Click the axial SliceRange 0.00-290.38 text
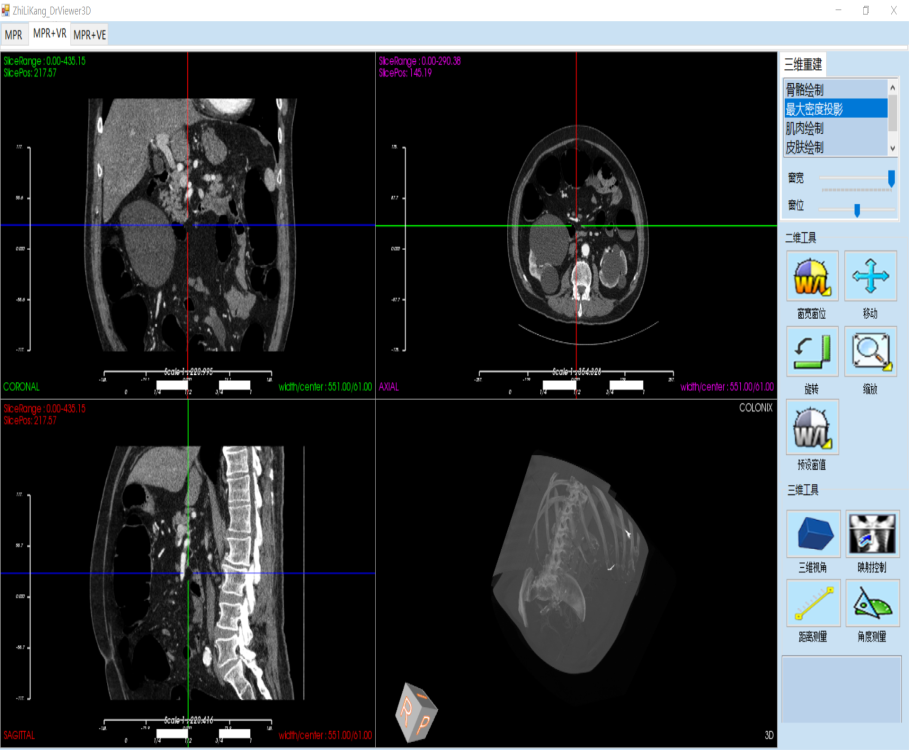This screenshot has width=909, height=750. click(x=420, y=61)
